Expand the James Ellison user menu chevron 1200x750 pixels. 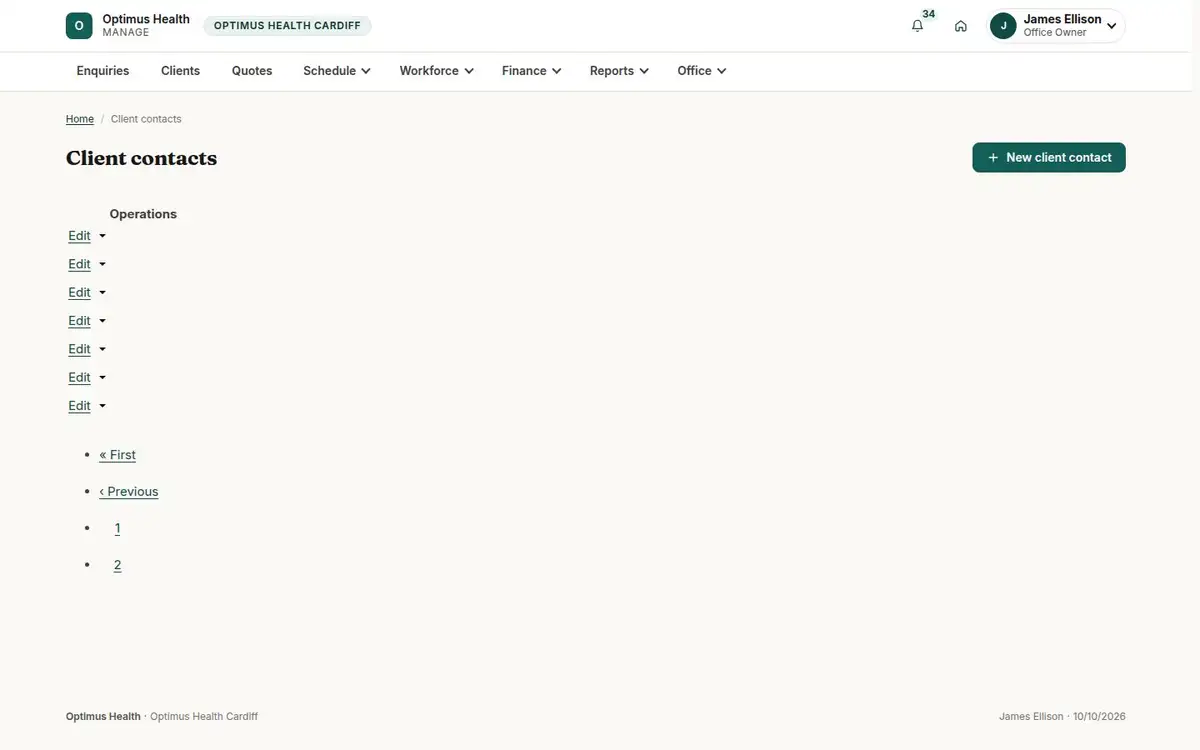1112,26
